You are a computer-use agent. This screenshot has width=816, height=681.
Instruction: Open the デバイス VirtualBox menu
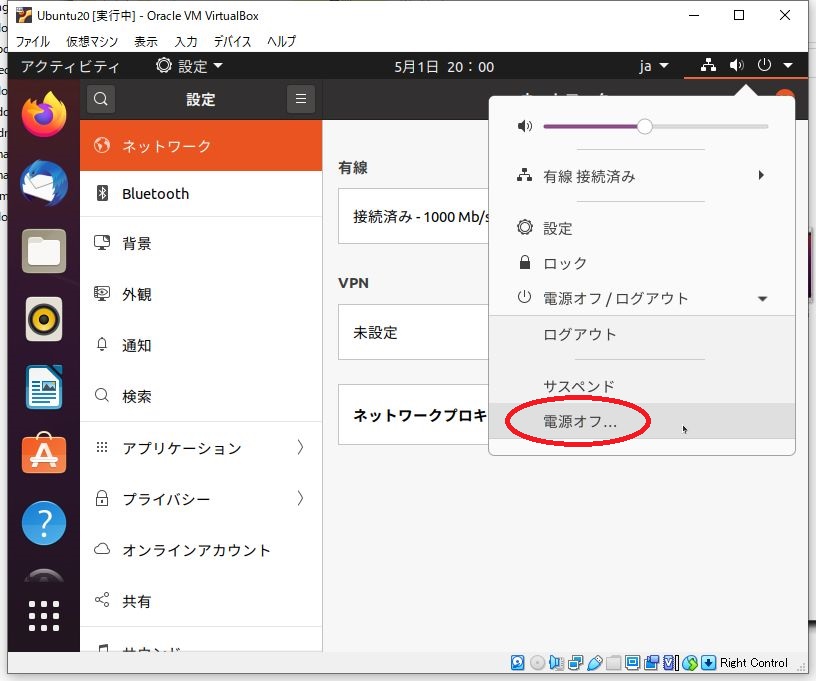point(232,41)
